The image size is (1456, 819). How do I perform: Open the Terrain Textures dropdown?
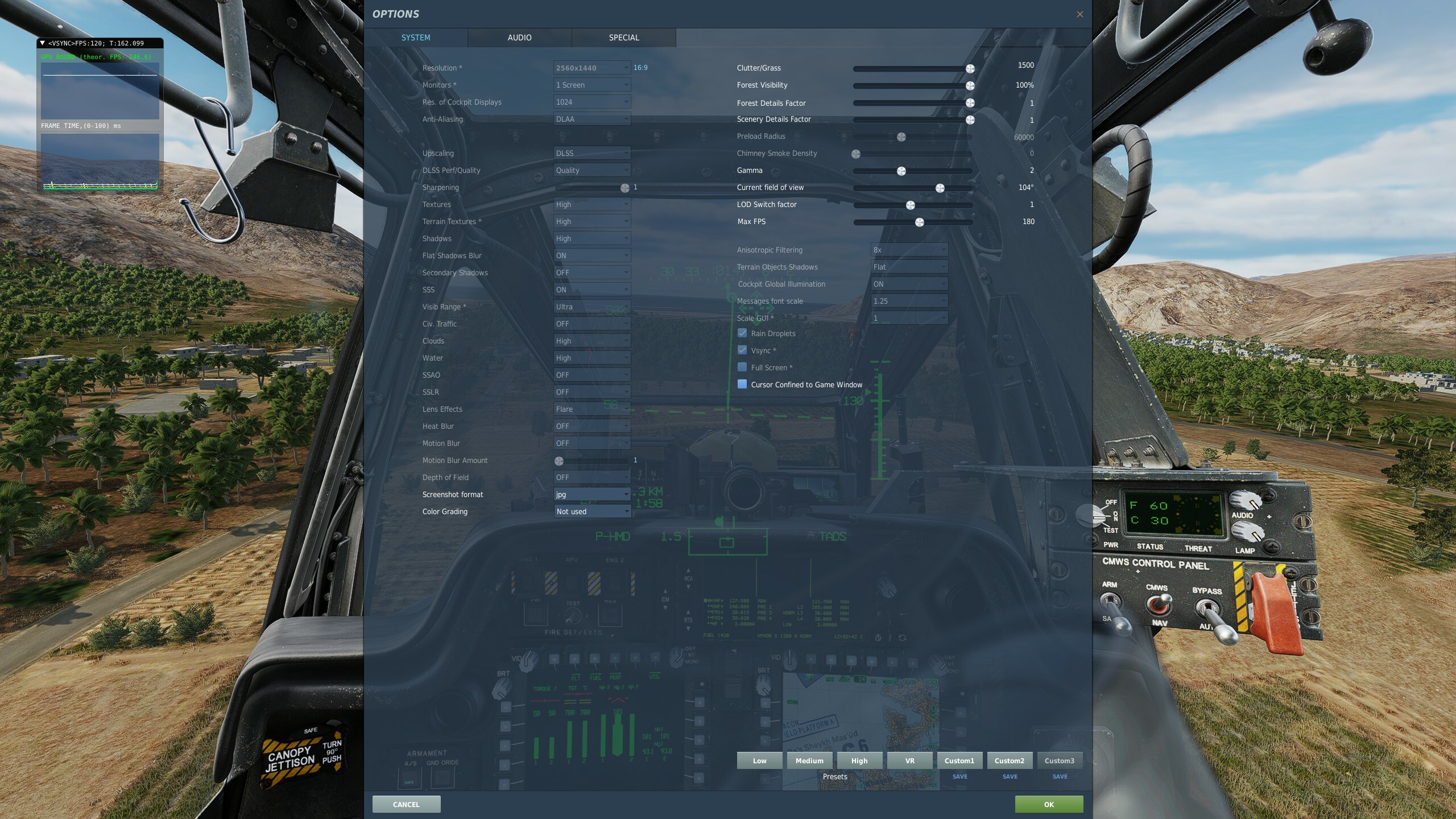592,221
